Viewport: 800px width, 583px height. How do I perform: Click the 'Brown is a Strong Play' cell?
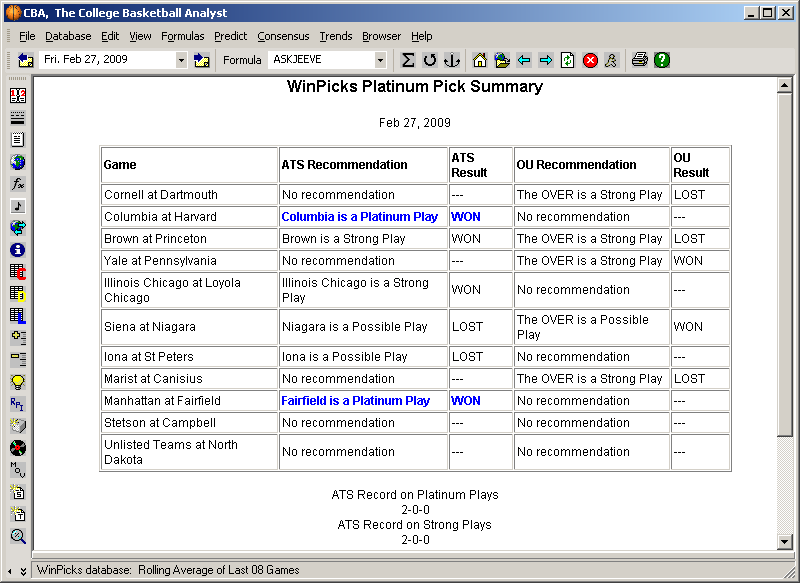point(363,239)
